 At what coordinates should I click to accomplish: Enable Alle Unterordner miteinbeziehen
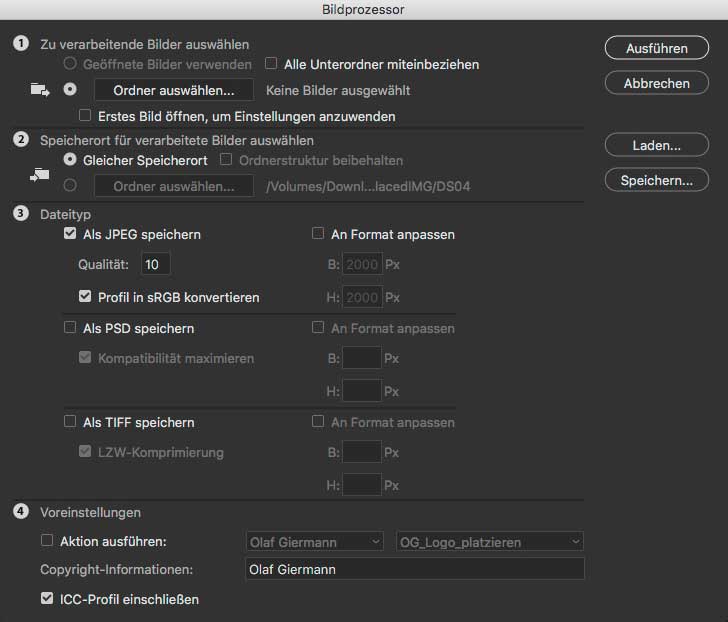click(271, 63)
